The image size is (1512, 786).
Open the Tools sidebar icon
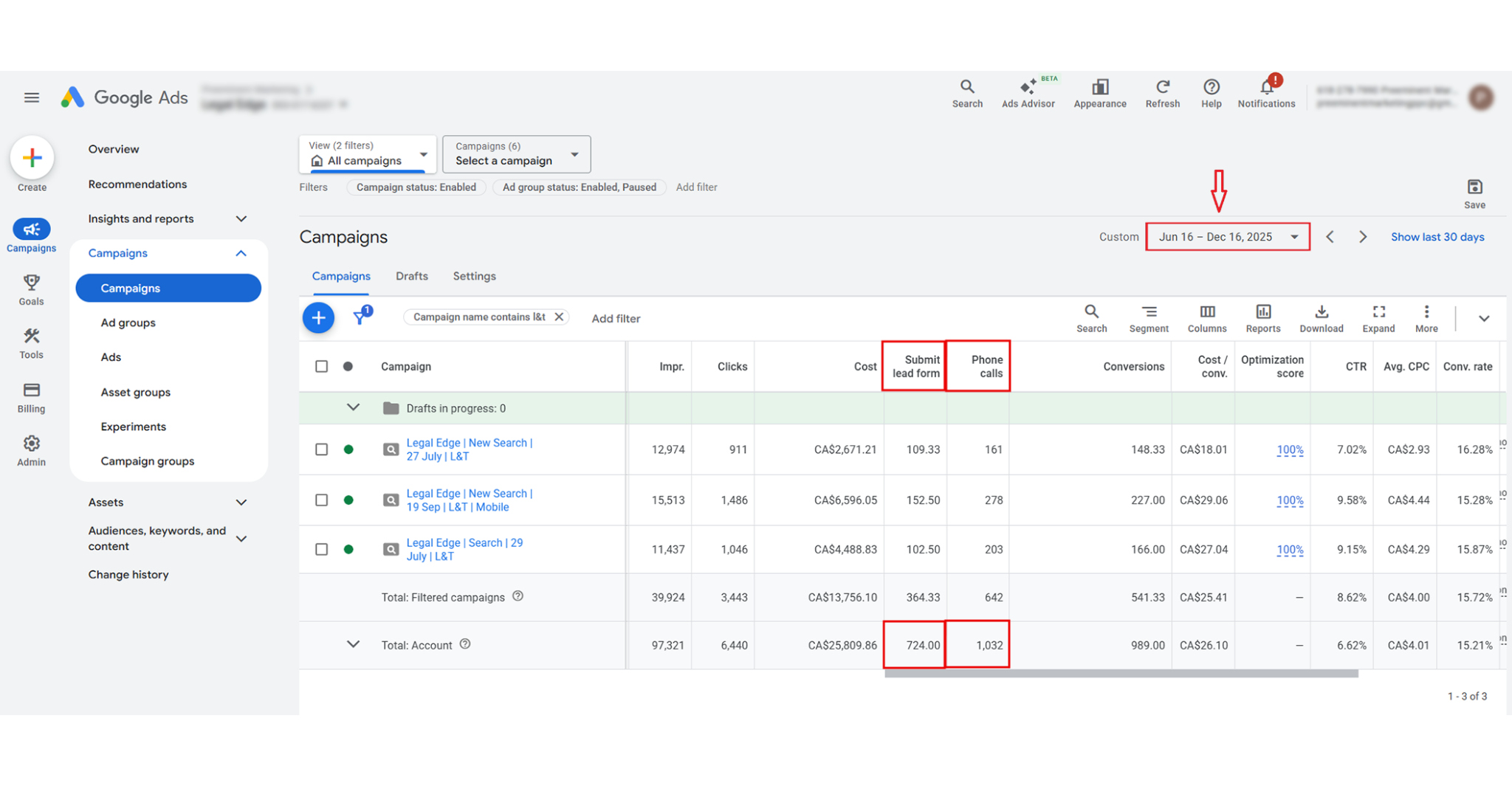pyautogui.click(x=31, y=343)
